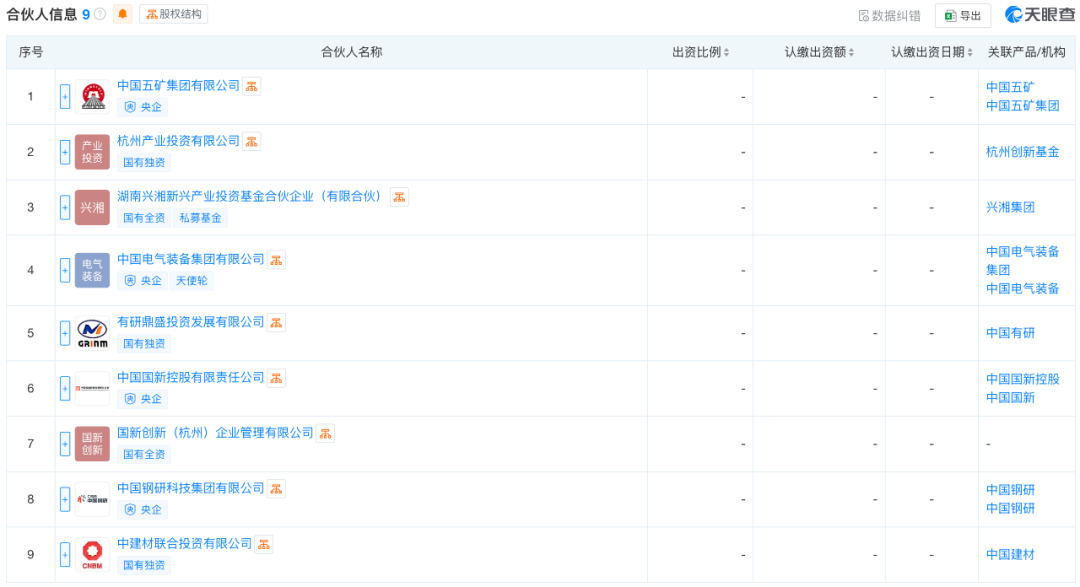
Task: Expand row 2 杭州产业投资 details
Action: tap(65, 152)
